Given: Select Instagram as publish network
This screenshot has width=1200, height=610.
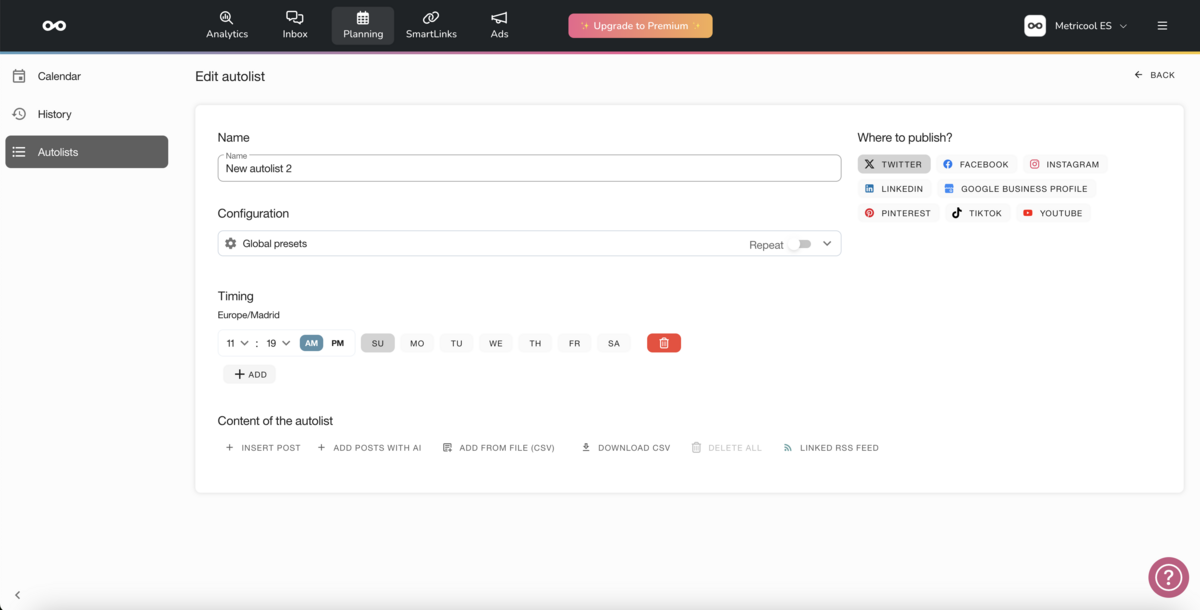Looking at the screenshot, I should click(x=1065, y=164).
